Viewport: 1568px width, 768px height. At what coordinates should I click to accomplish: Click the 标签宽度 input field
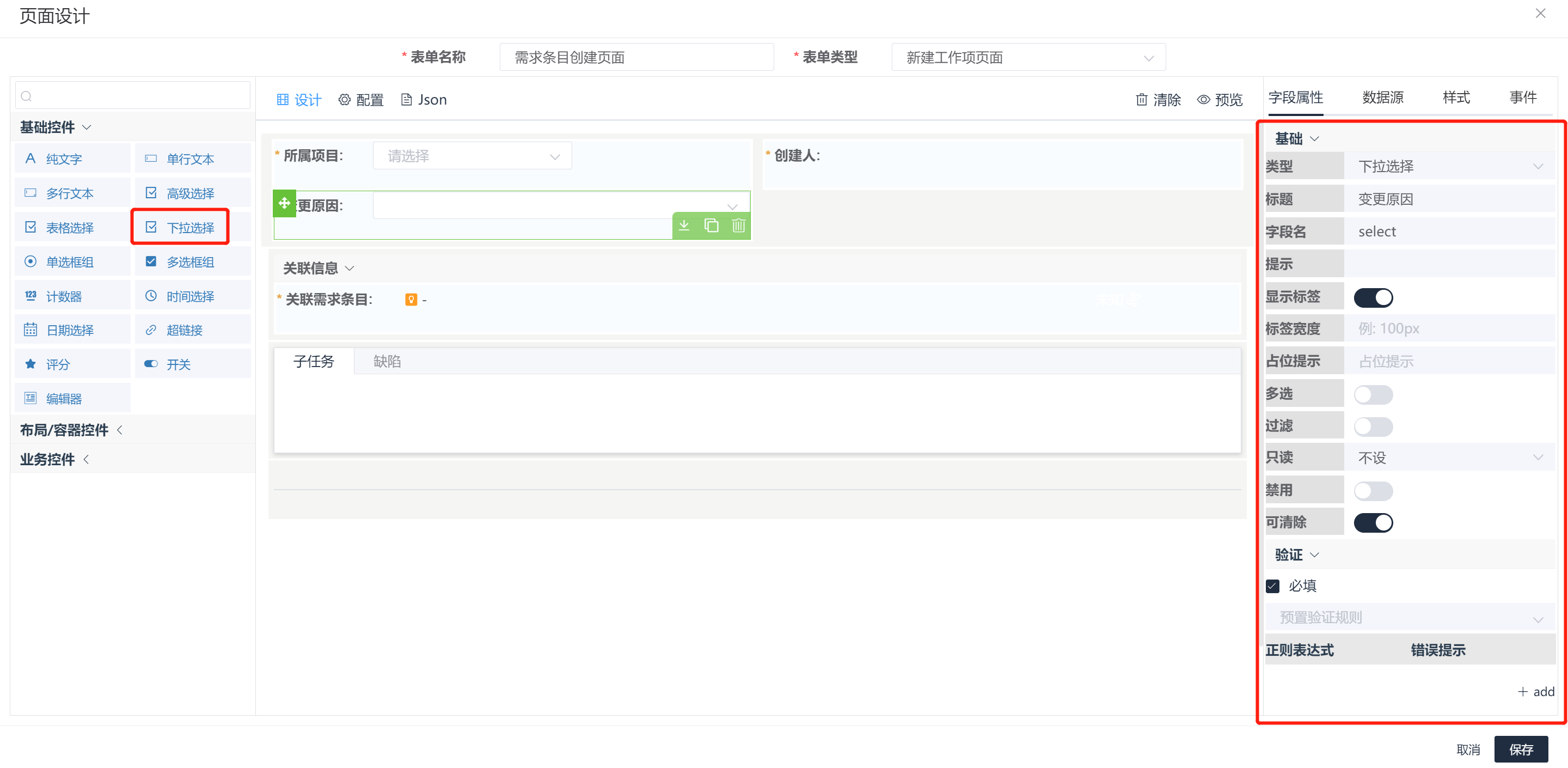click(1449, 329)
